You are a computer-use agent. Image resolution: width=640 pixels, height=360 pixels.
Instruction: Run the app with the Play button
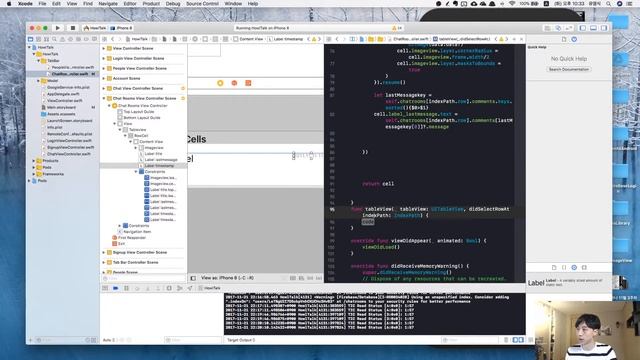58,28
